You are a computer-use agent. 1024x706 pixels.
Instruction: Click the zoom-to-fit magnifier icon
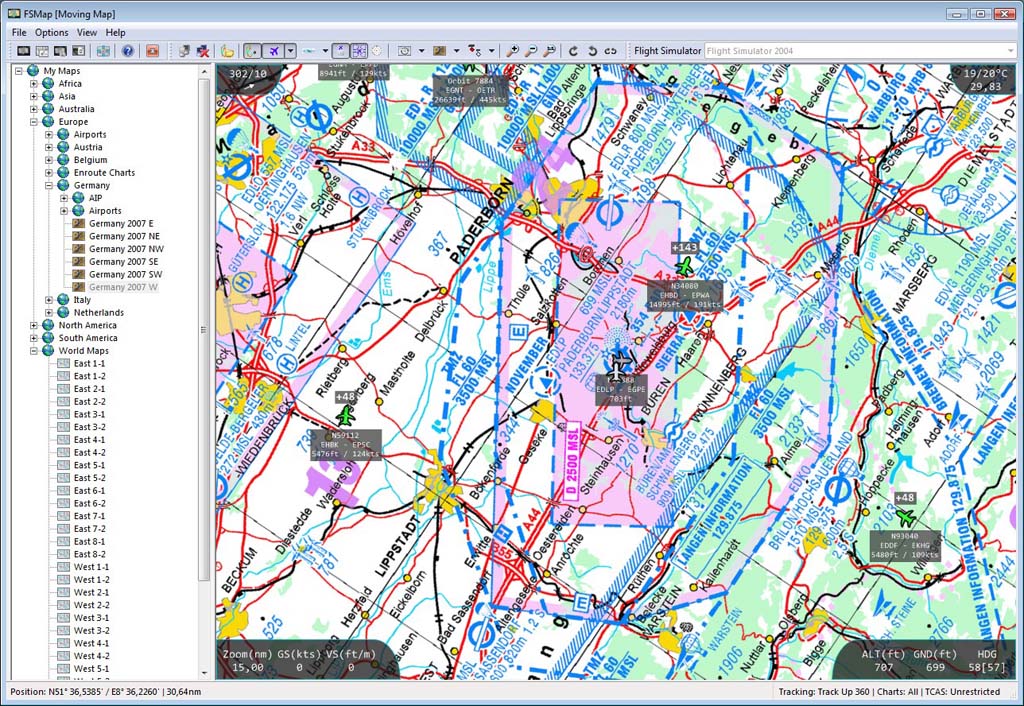[x=550, y=51]
